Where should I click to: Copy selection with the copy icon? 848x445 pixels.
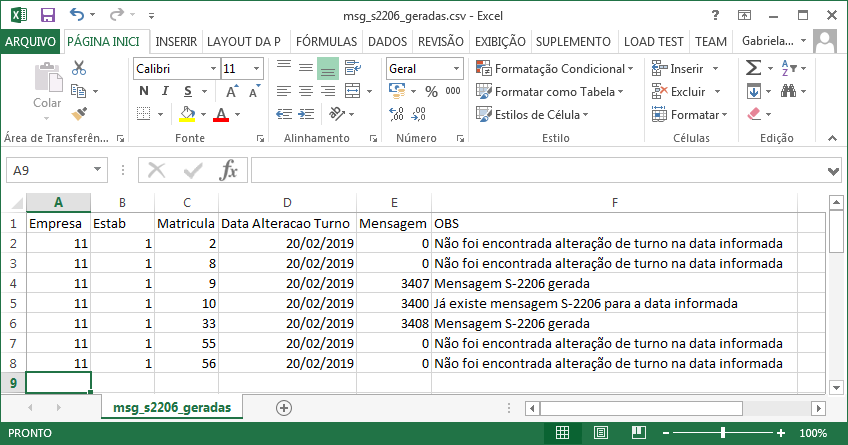tap(79, 91)
